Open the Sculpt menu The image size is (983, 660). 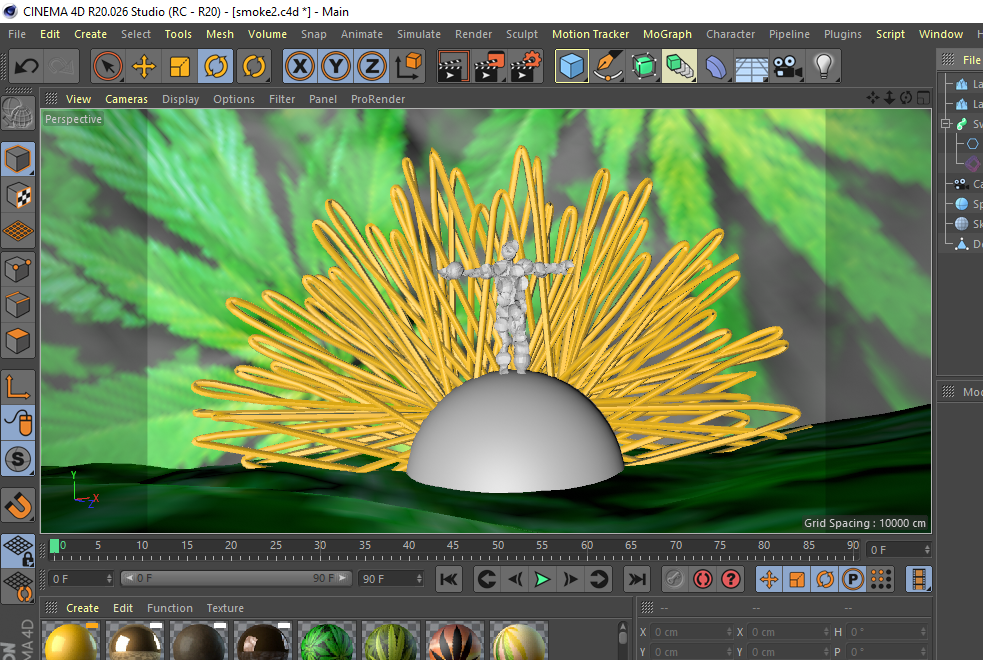(522, 34)
